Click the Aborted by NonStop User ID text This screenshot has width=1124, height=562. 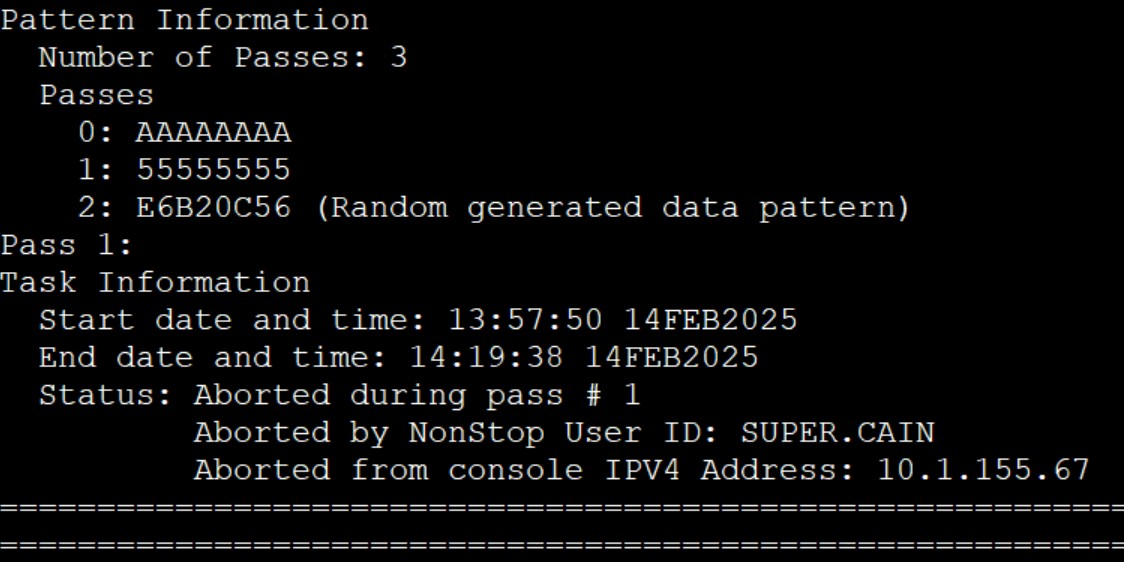457,433
